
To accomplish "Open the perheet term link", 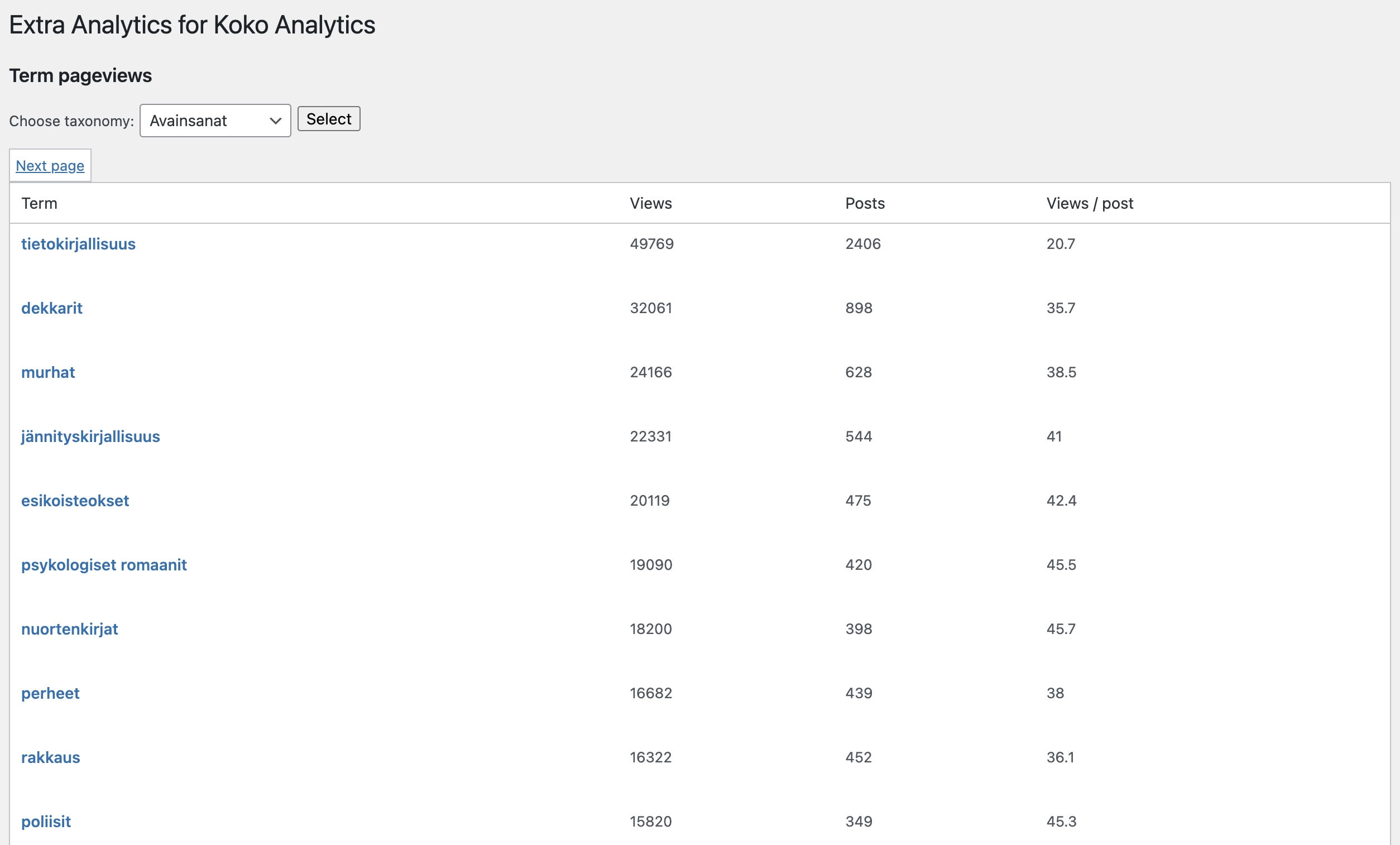I will (x=51, y=693).
